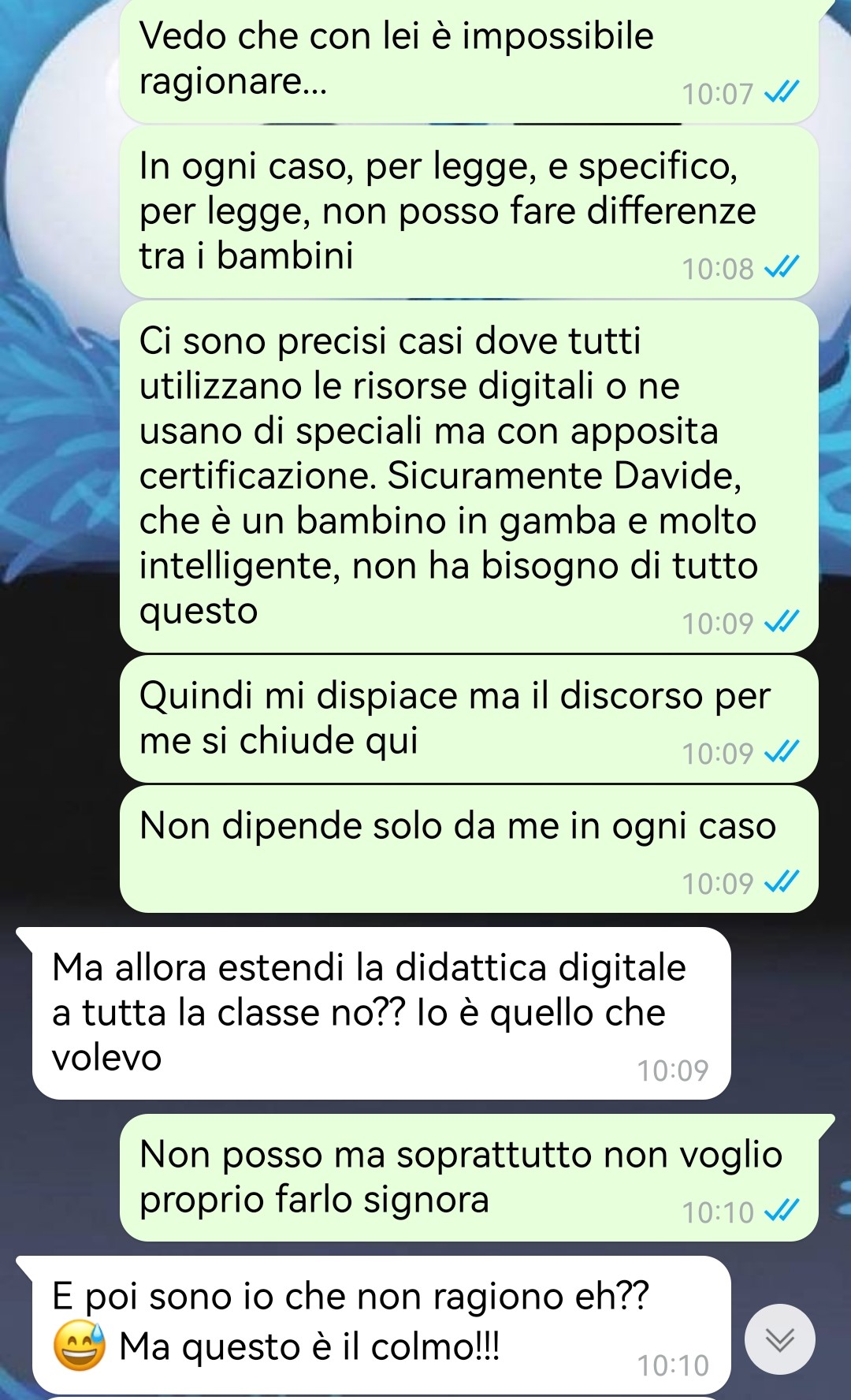Tap read ticks on 'Non posso ma soprattutto' message
Image resolution: width=851 pixels, height=1400 pixels.
click(782, 1212)
